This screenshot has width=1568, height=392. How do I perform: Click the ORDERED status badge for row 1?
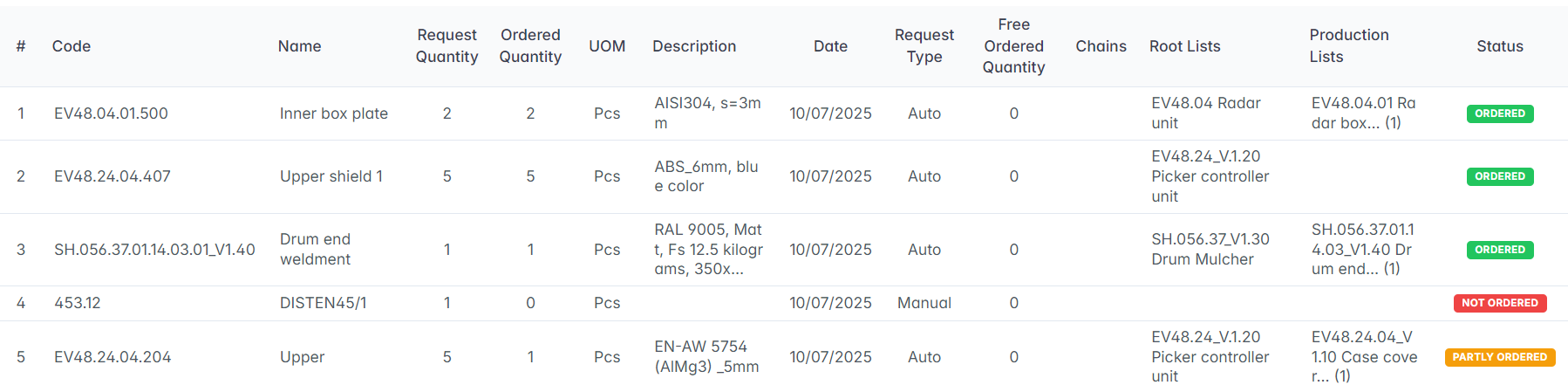point(1499,113)
